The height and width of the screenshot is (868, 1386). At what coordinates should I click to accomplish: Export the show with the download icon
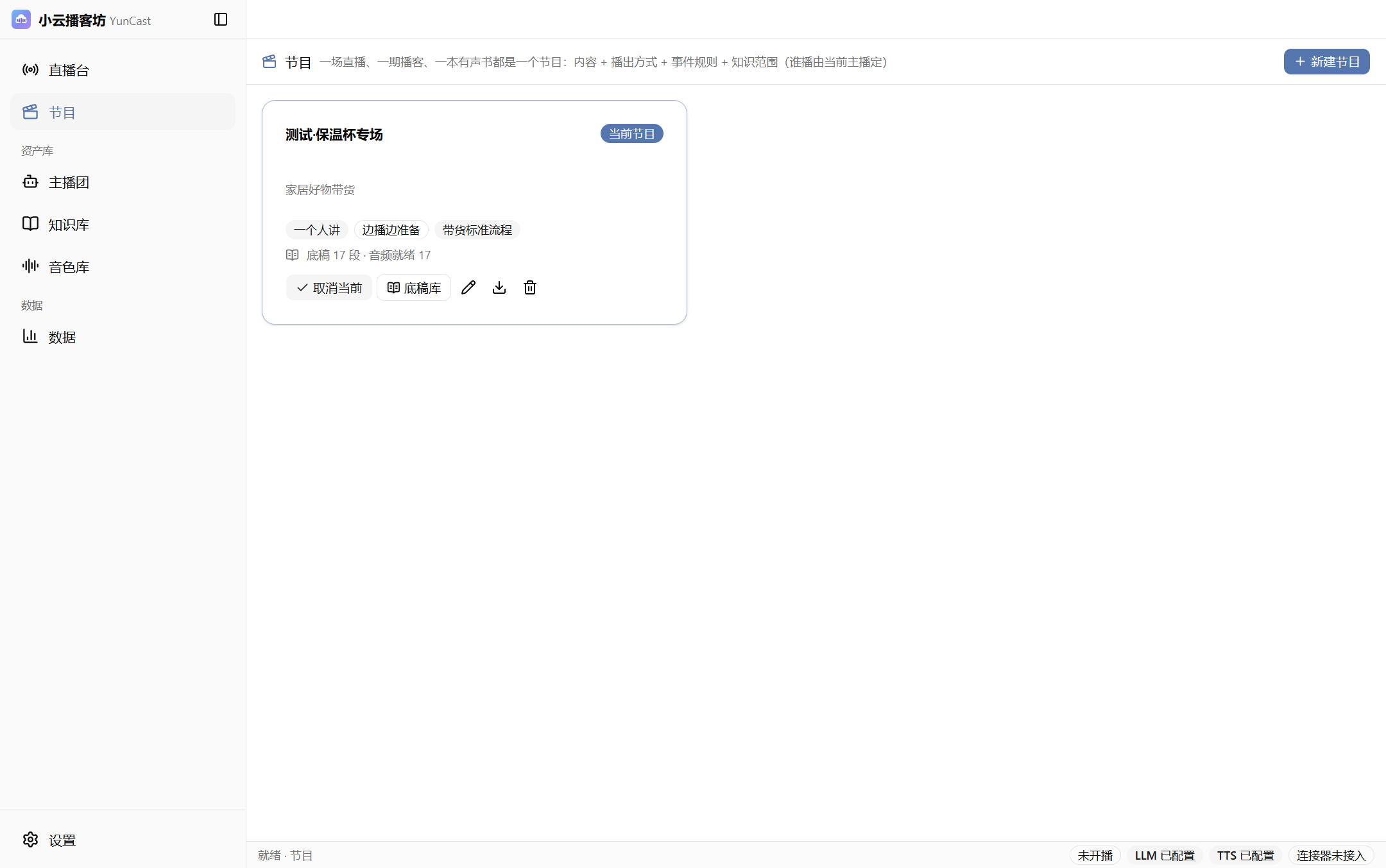(499, 287)
